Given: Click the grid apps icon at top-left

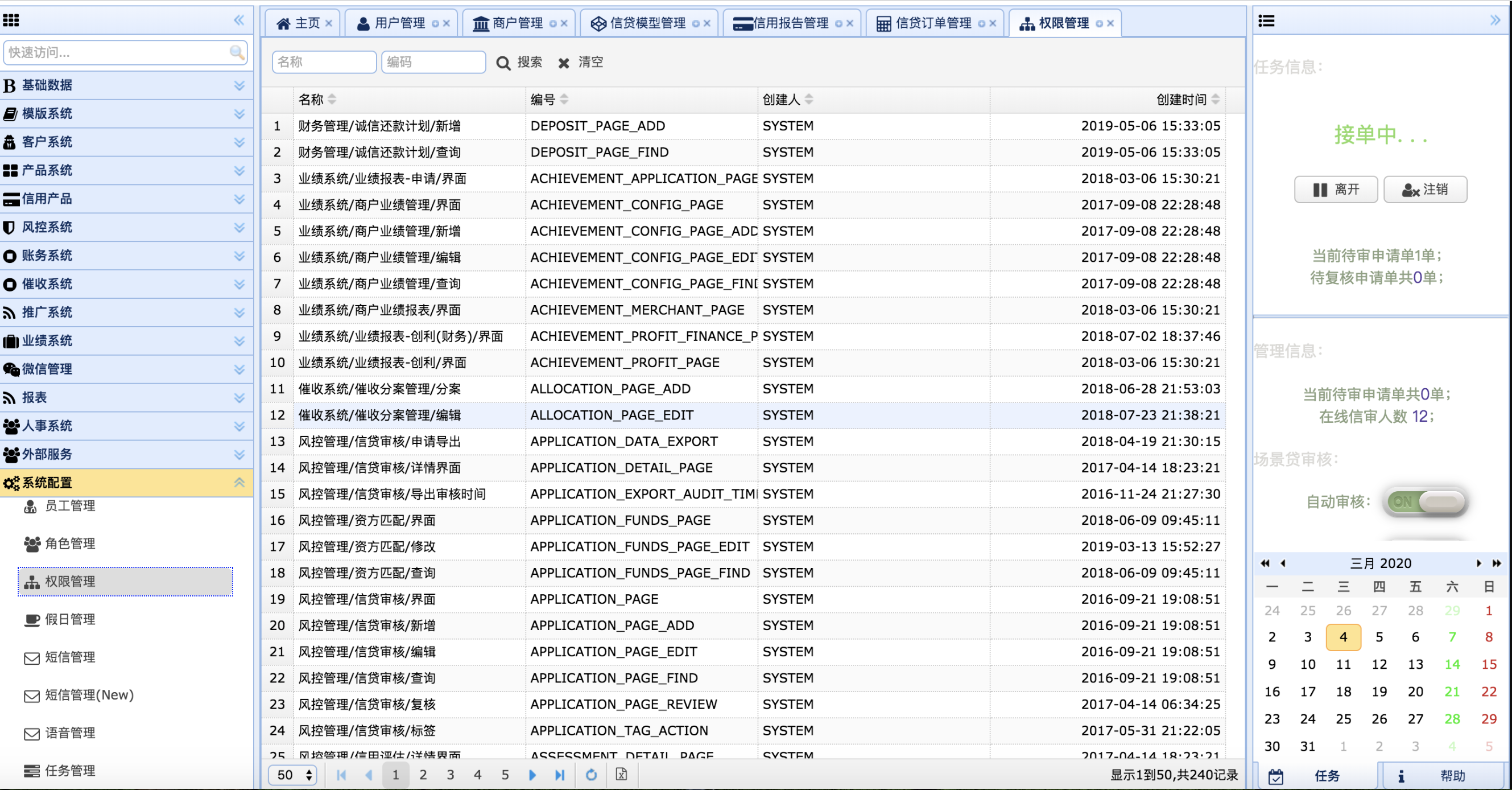Looking at the screenshot, I should [11, 20].
